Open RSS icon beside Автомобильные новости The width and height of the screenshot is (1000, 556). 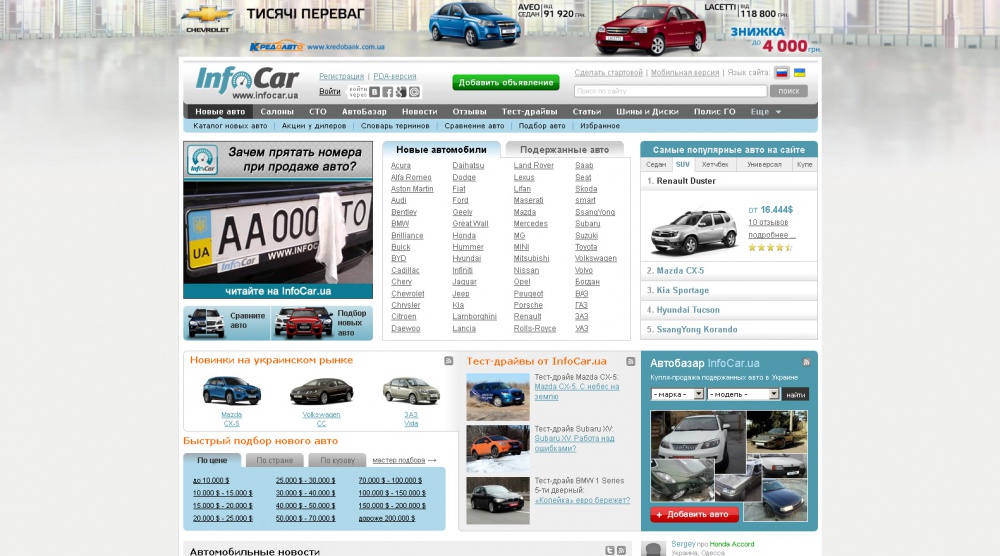621,550
